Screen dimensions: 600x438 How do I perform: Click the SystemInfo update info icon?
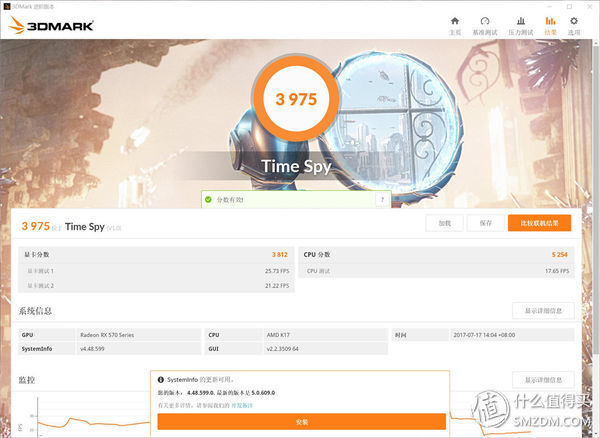(161, 380)
